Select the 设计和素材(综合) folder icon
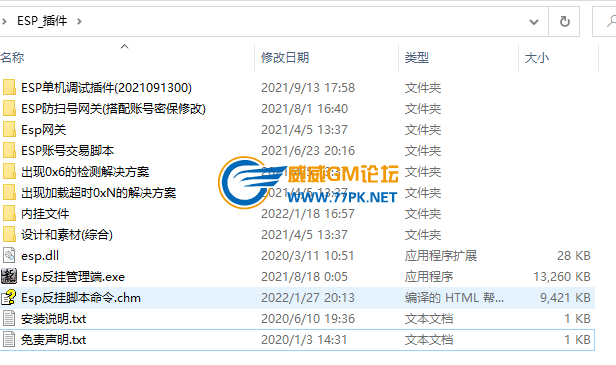 coord(9,235)
